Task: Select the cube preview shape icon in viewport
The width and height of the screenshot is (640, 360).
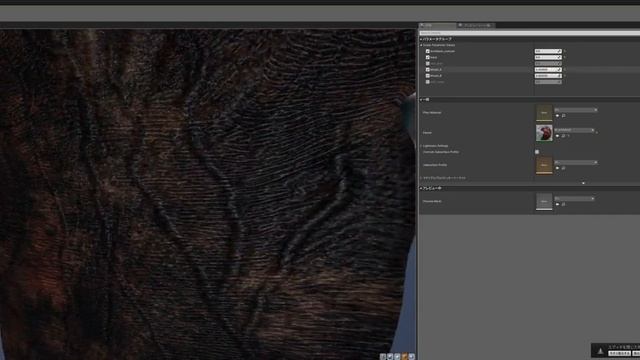Action: click(x=404, y=357)
